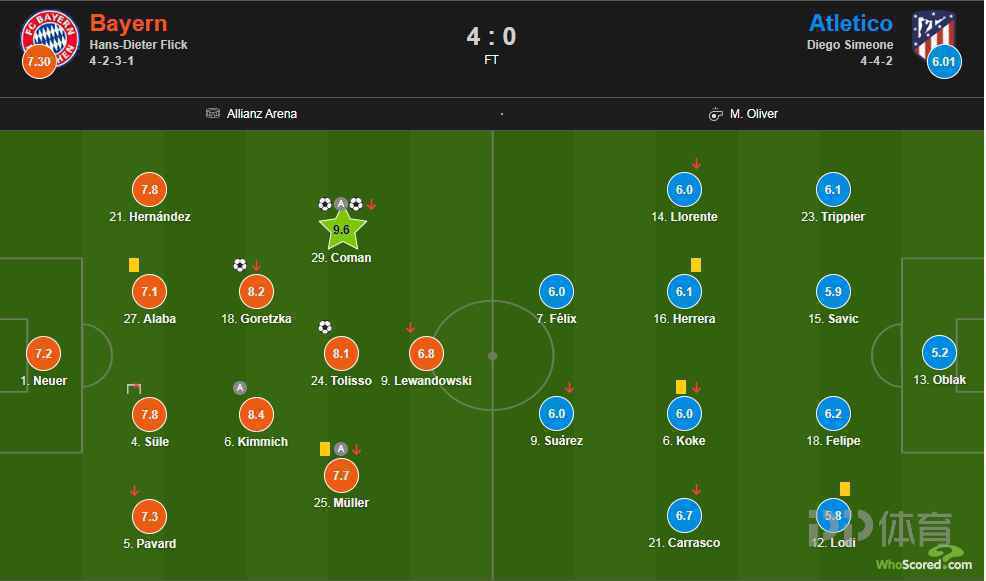
Task: Open Oblak's 5.2 rating circle
Action: click(939, 353)
